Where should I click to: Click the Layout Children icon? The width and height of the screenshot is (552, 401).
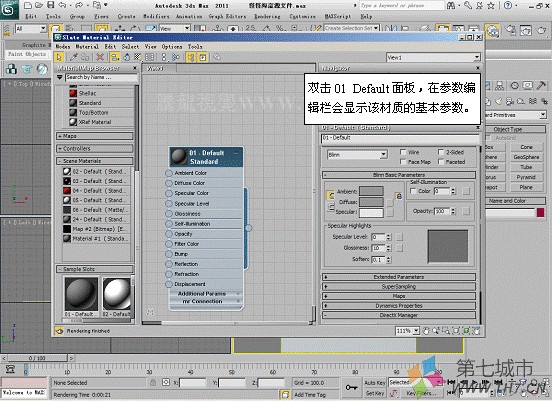[x=176, y=57]
